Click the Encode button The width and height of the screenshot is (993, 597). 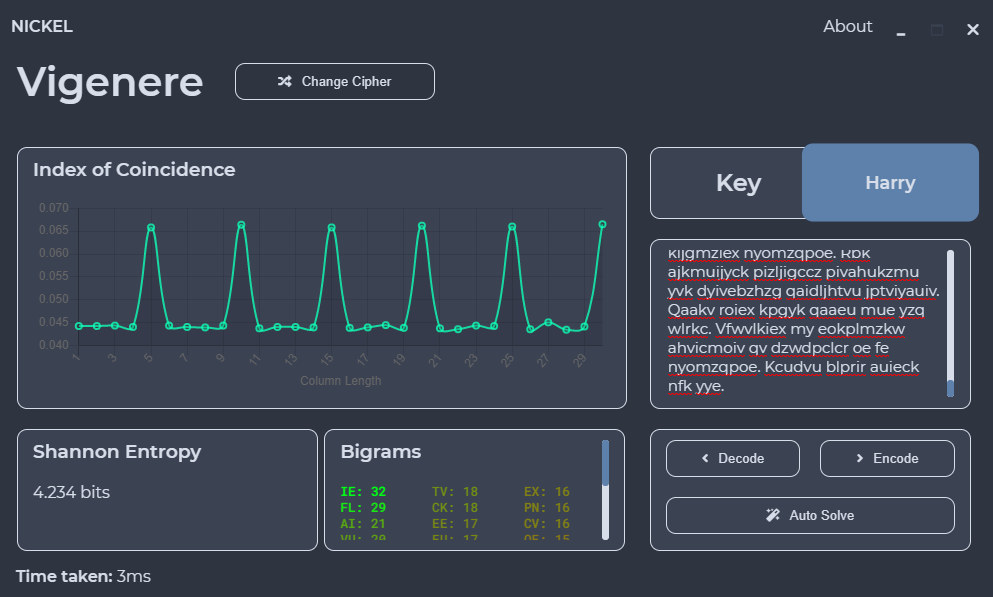(x=887, y=458)
